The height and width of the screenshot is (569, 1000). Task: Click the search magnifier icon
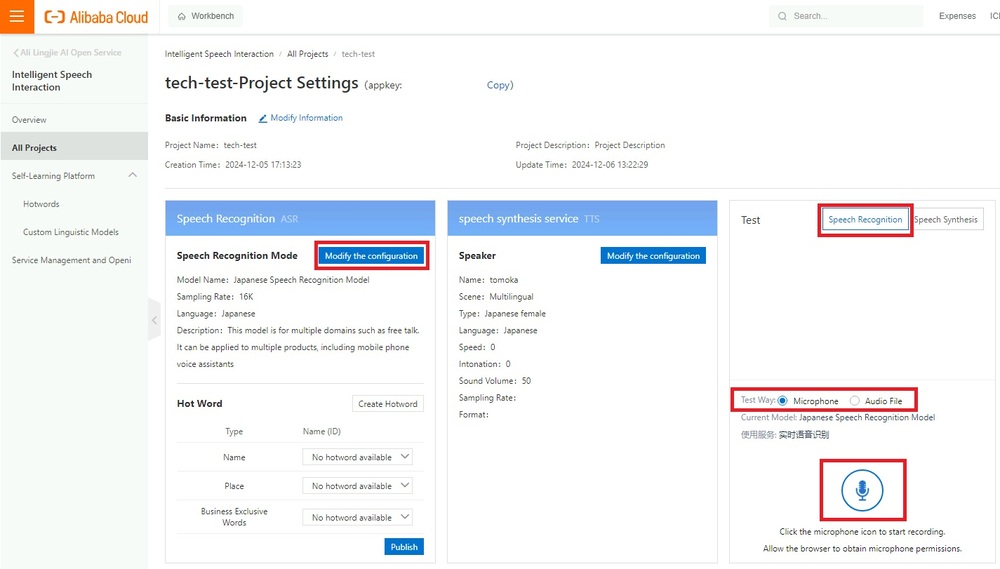(782, 16)
